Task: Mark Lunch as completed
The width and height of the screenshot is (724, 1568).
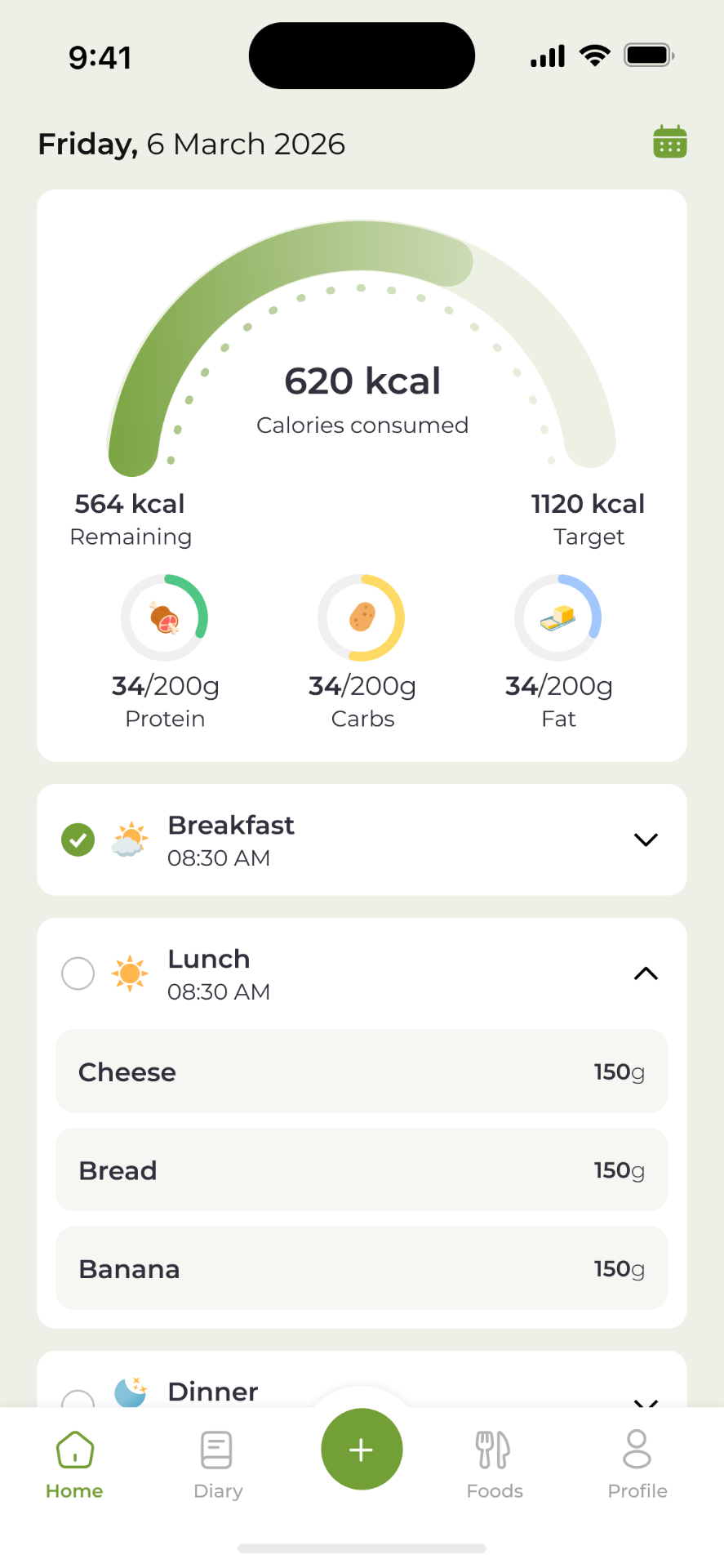Action: tap(78, 973)
